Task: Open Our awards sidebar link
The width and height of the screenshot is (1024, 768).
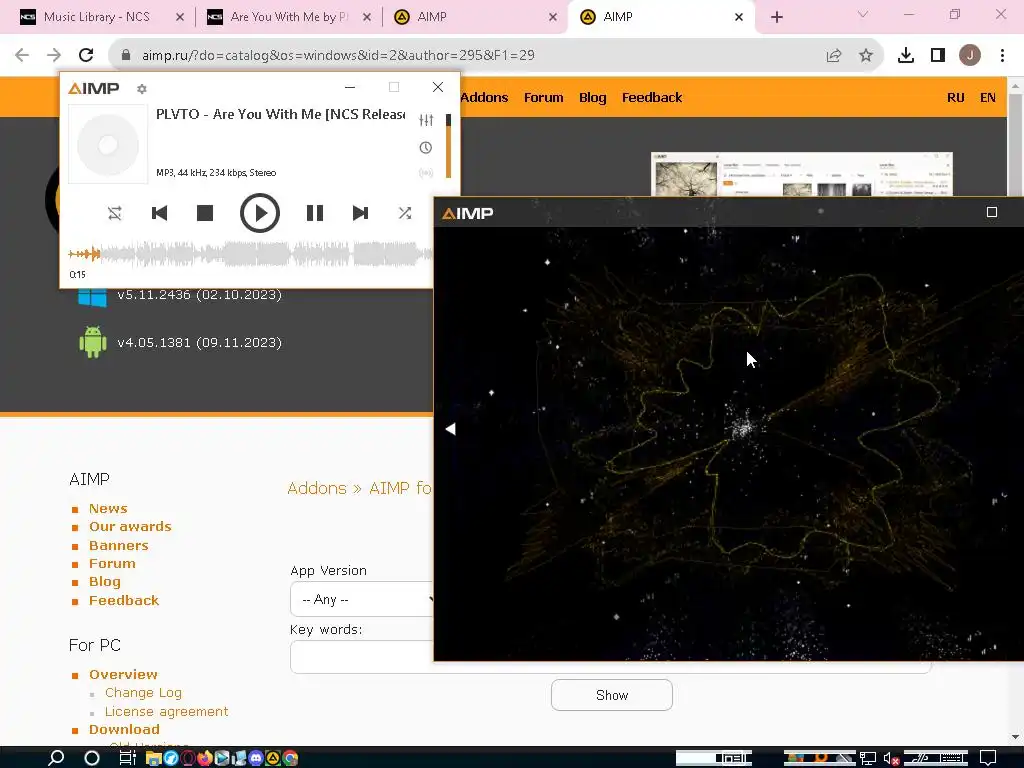Action: point(130,527)
